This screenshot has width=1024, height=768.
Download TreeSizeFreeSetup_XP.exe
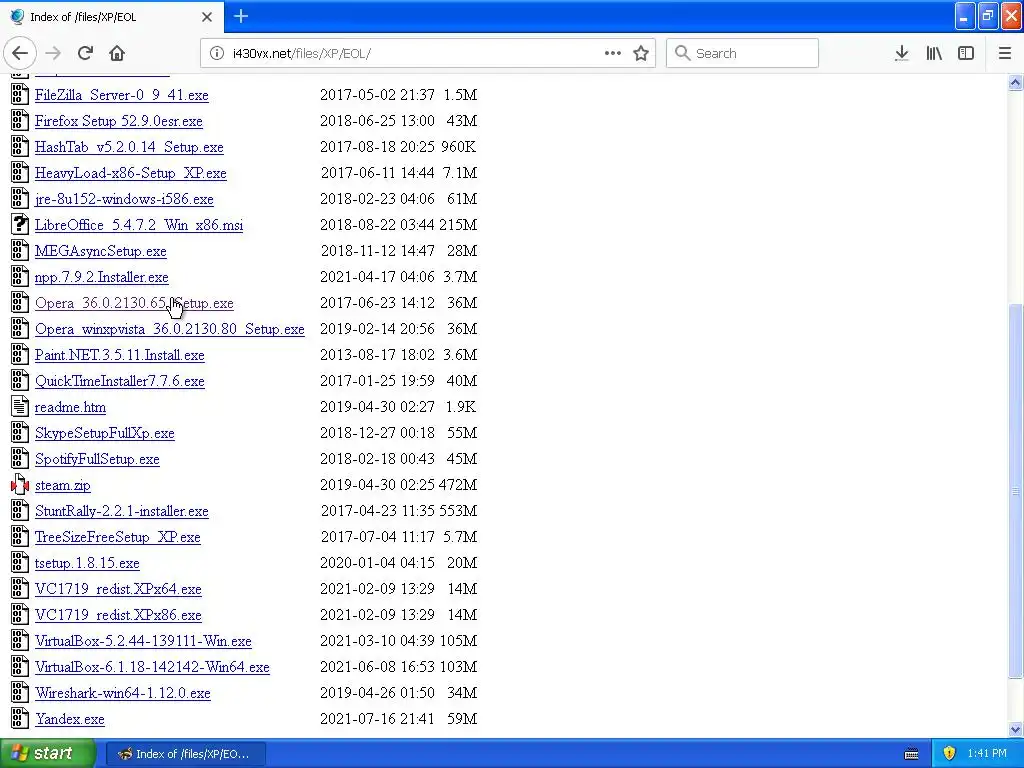pyautogui.click(x=118, y=537)
